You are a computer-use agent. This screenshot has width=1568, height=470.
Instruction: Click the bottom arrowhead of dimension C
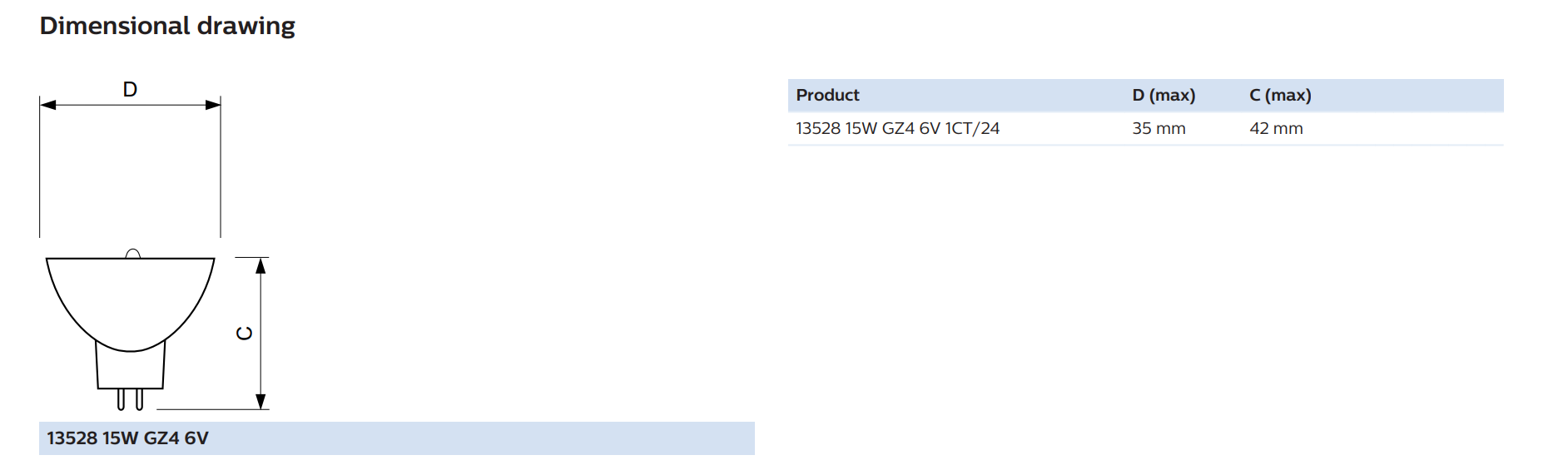261,401
